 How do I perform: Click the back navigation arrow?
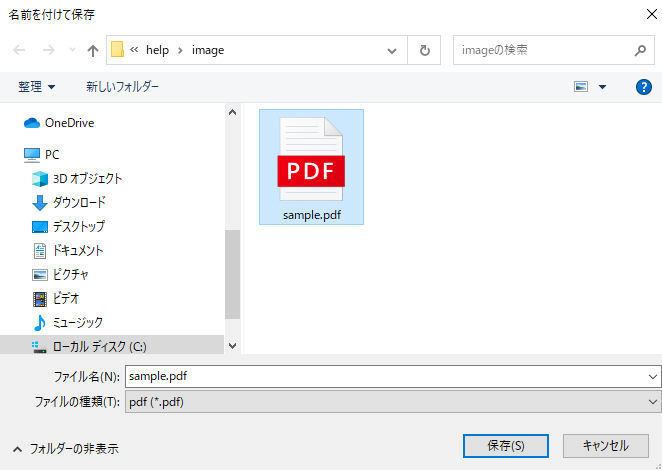click(x=20, y=51)
